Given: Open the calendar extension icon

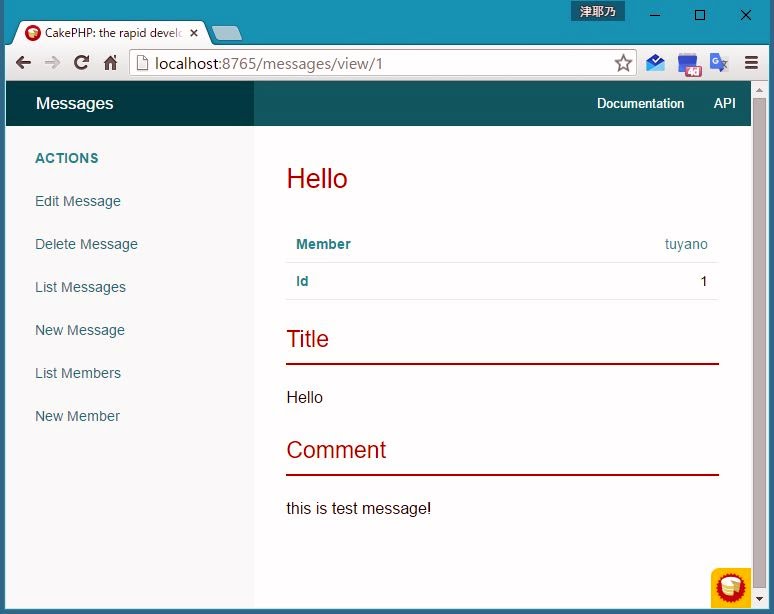Looking at the screenshot, I should pyautogui.click(x=688, y=64).
